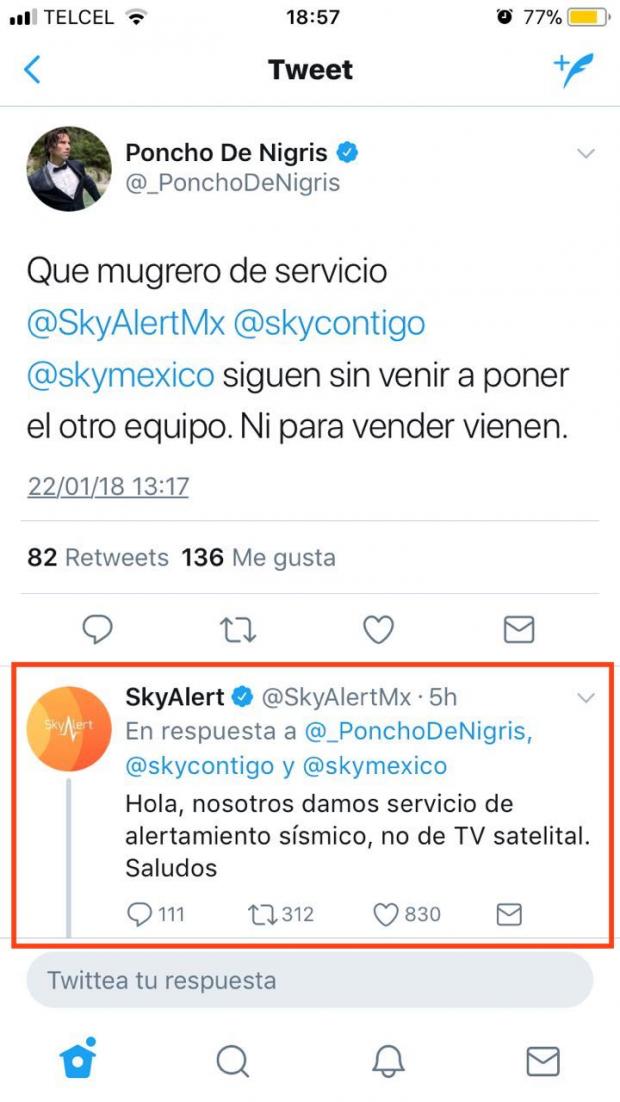Switch to the Search tab

233,1061
